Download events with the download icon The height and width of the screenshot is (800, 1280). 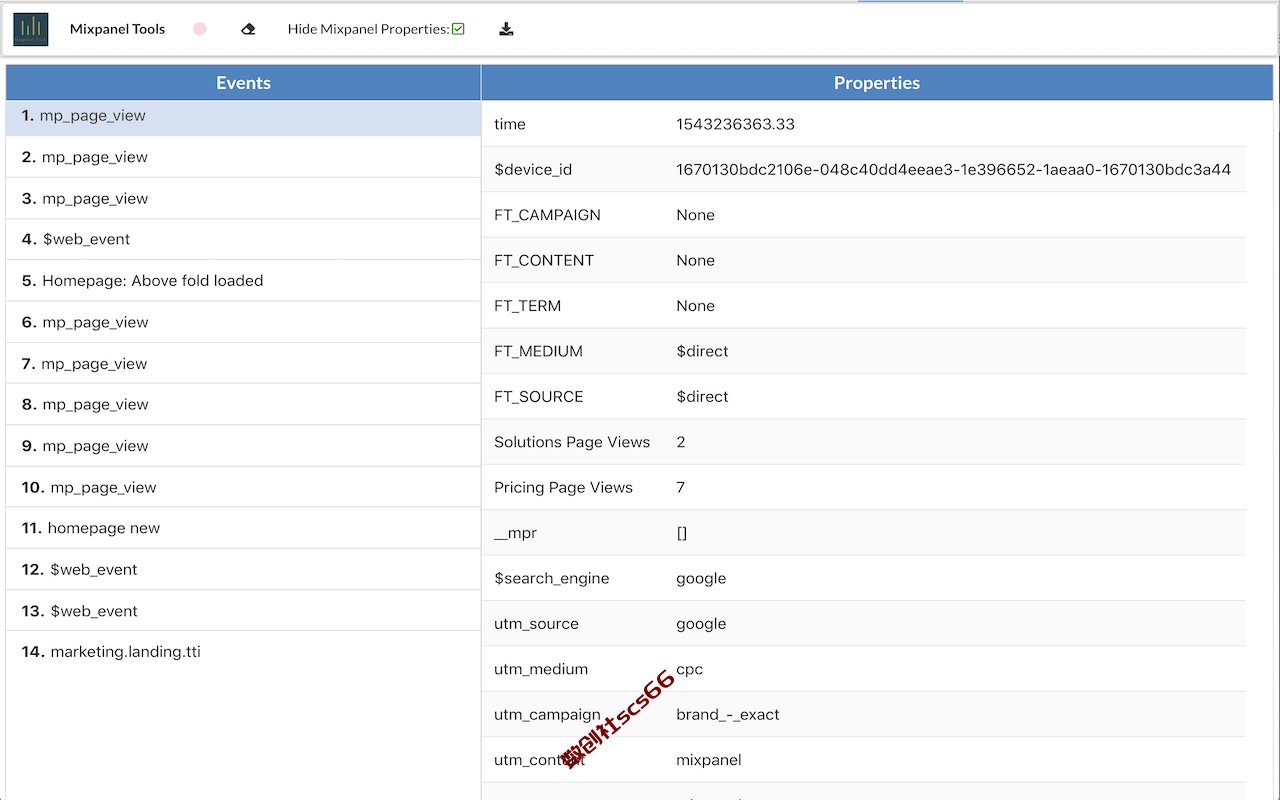[506, 29]
